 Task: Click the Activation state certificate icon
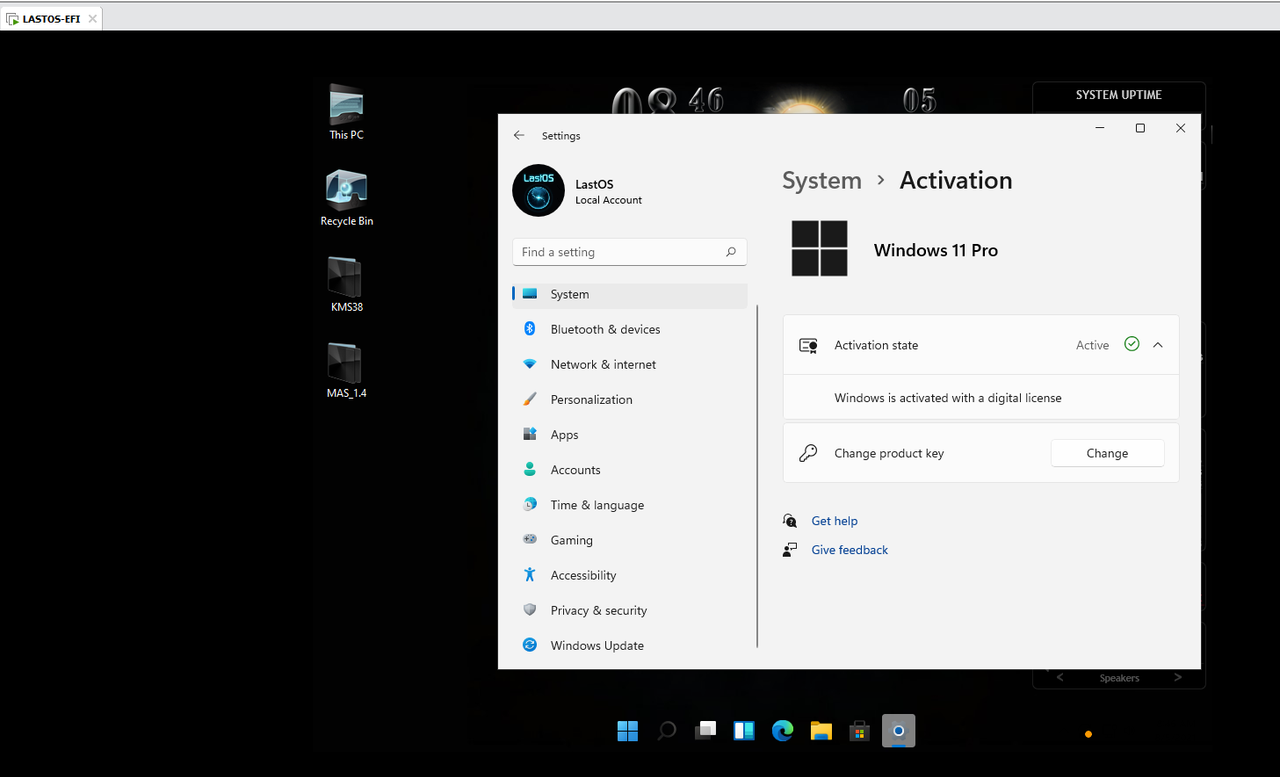pos(808,345)
